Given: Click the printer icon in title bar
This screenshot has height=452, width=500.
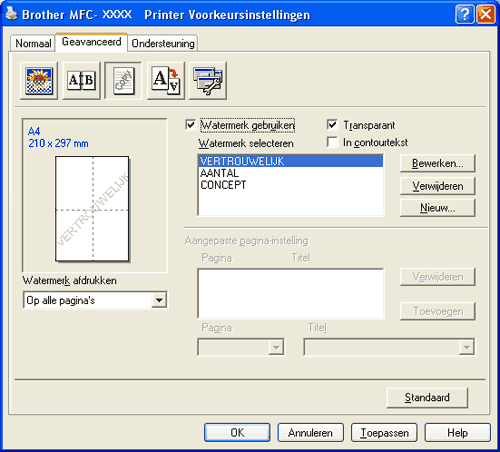Looking at the screenshot, I should point(12,14).
